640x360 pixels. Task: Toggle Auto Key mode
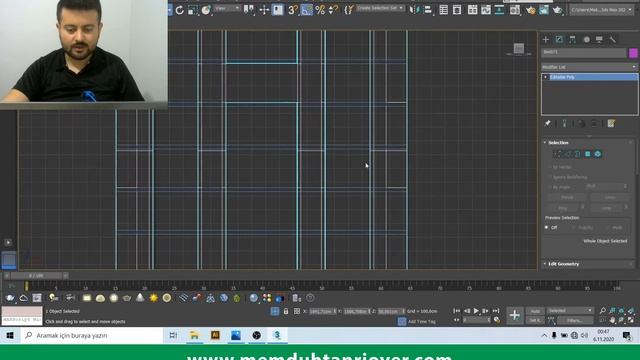coord(535,311)
